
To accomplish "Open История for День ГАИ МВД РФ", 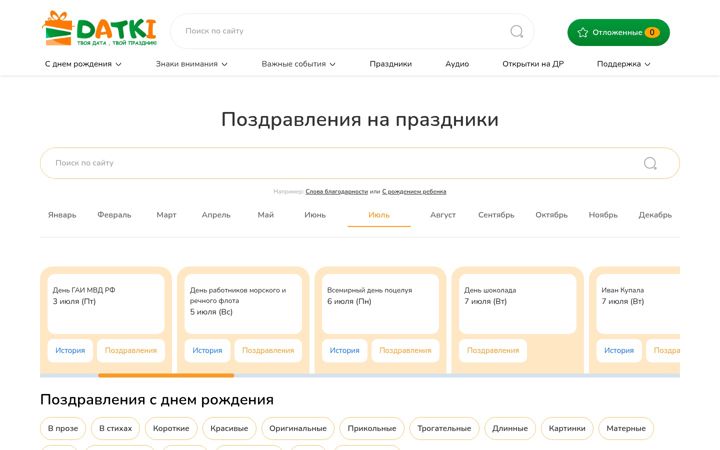I will pyautogui.click(x=70, y=350).
